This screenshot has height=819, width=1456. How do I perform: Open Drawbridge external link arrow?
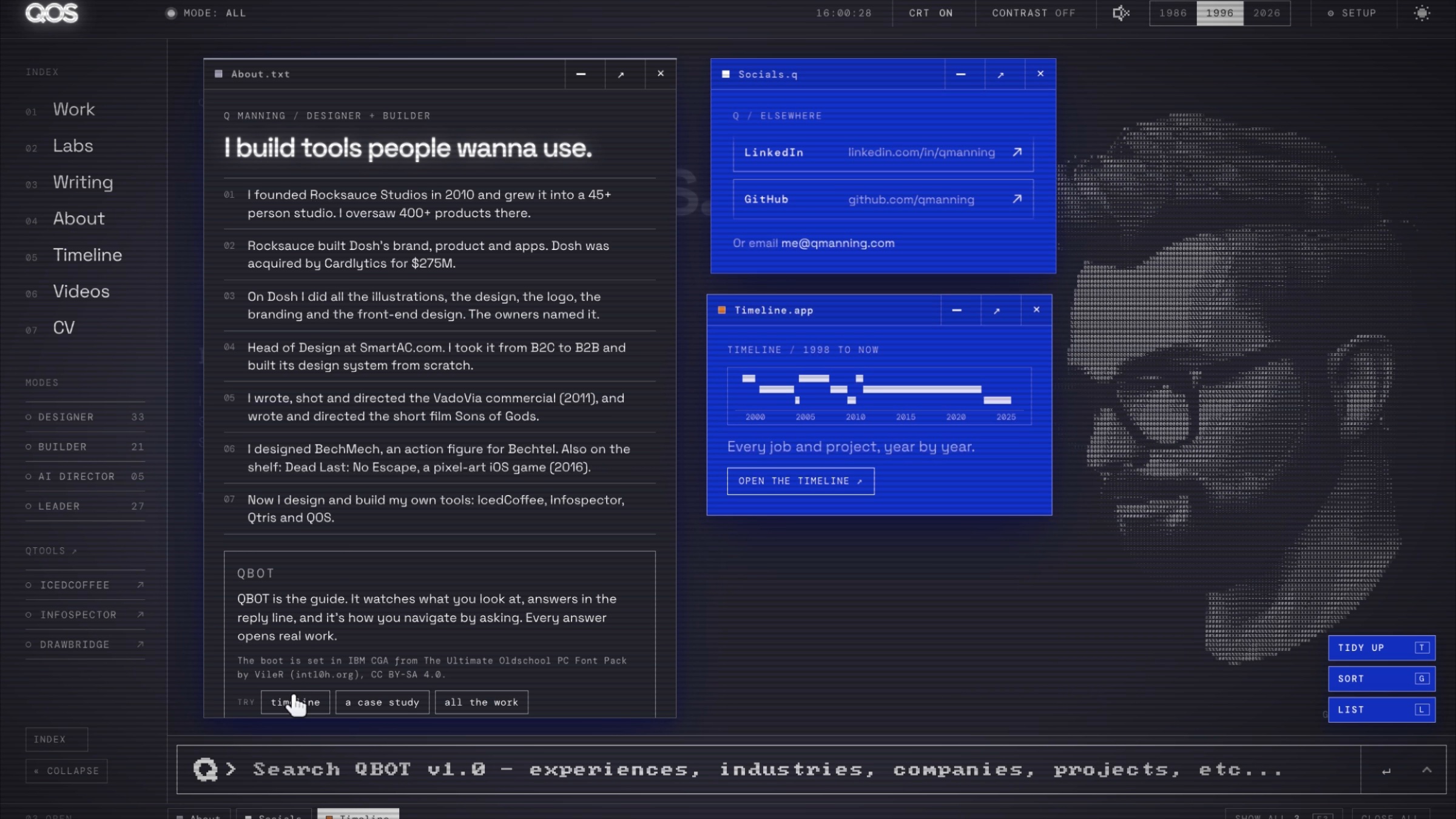140,644
